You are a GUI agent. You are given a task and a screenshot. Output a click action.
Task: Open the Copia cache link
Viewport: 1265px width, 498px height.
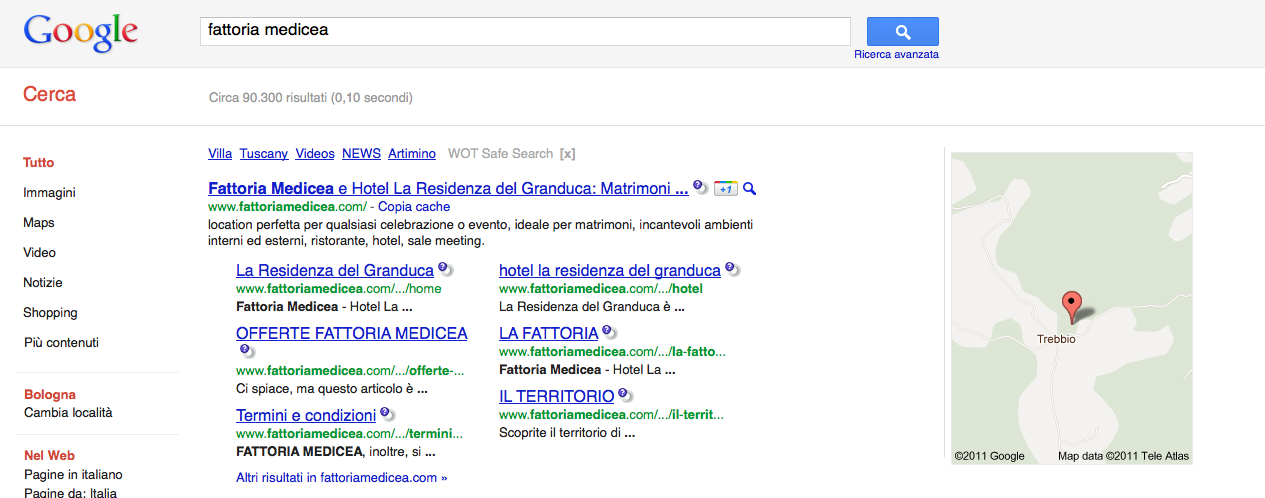tap(414, 207)
